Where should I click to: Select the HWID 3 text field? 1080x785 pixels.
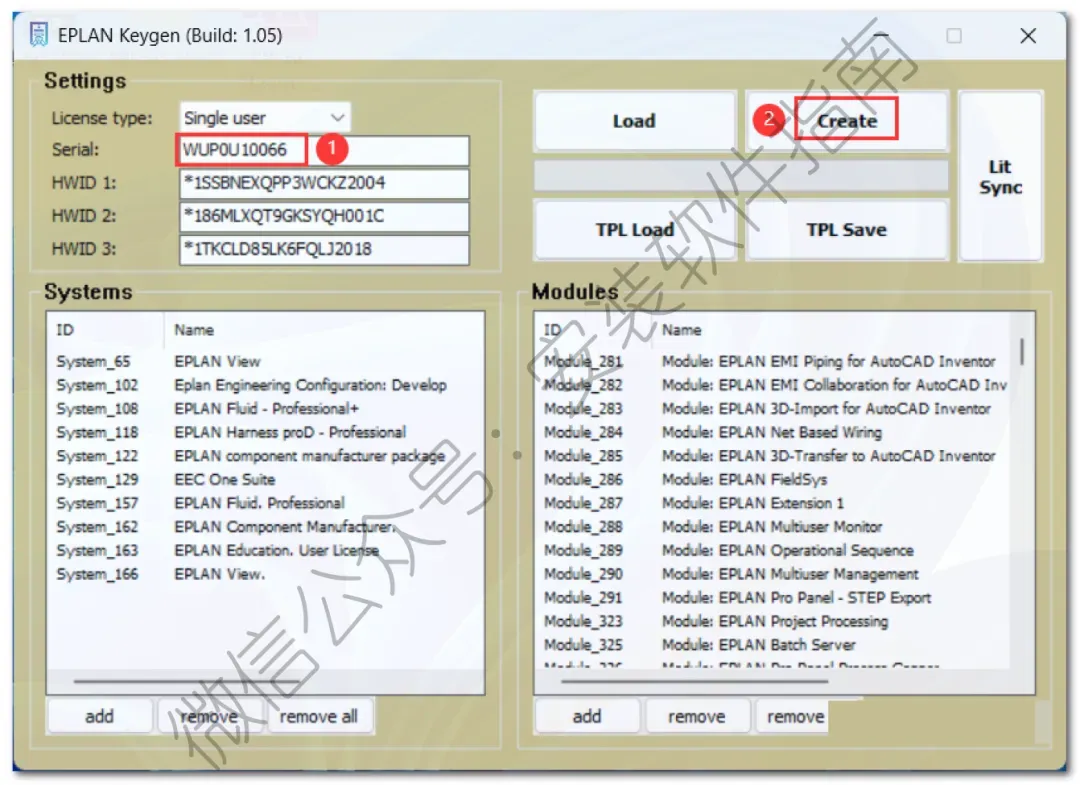(324, 249)
